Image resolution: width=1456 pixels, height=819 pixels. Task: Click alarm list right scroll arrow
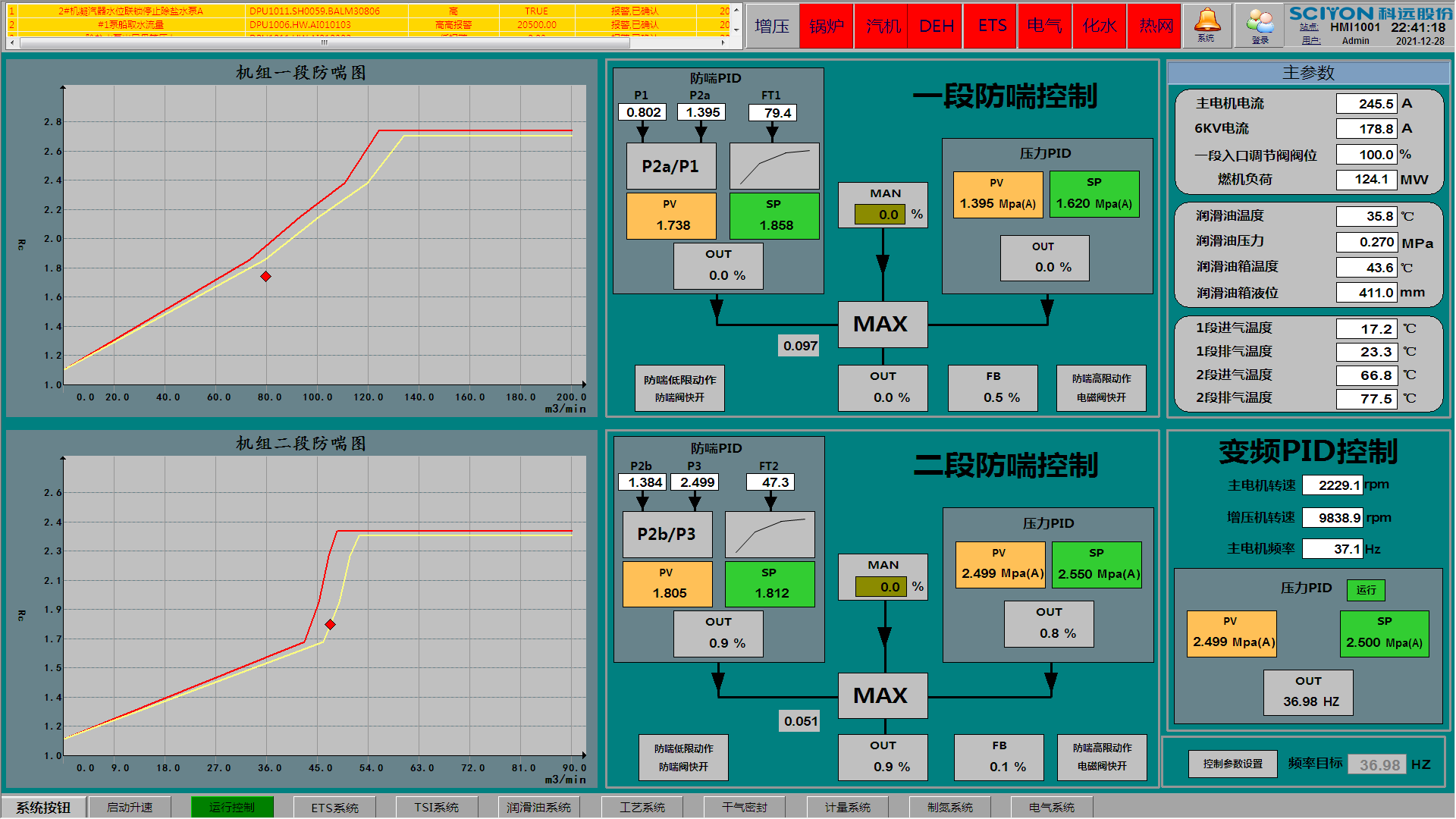[x=723, y=42]
